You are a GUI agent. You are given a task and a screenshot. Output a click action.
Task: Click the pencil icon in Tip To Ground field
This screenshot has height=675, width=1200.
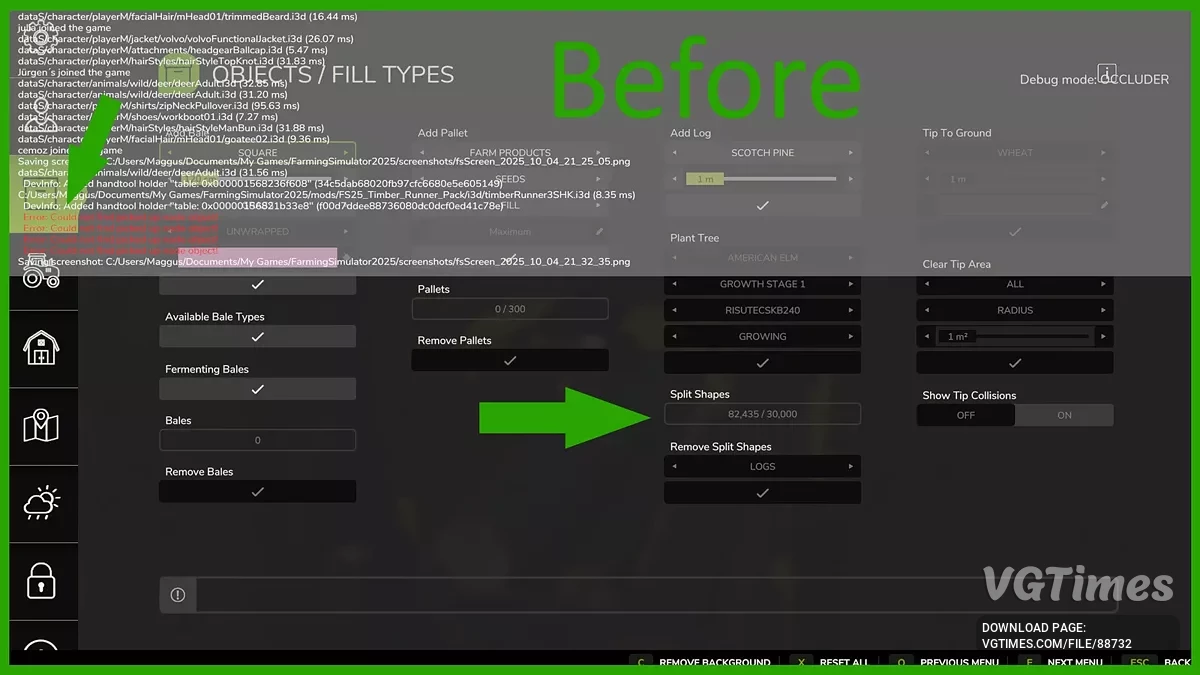click(1105, 205)
